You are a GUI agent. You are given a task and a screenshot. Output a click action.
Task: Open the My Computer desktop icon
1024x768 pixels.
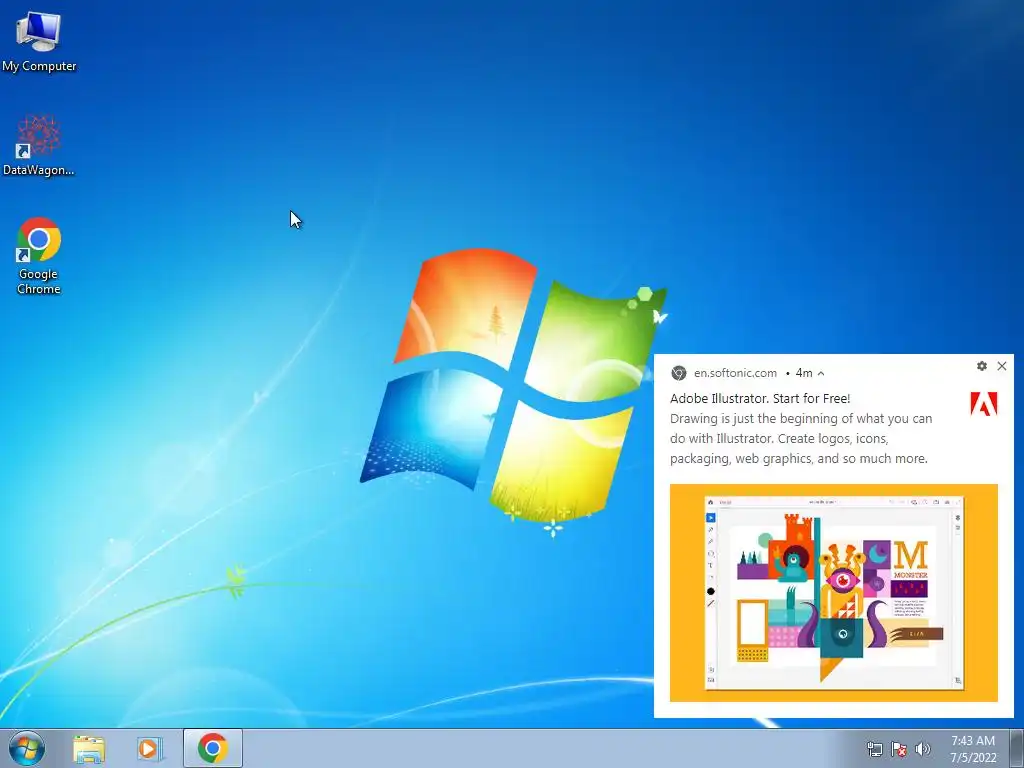[x=39, y=40]
